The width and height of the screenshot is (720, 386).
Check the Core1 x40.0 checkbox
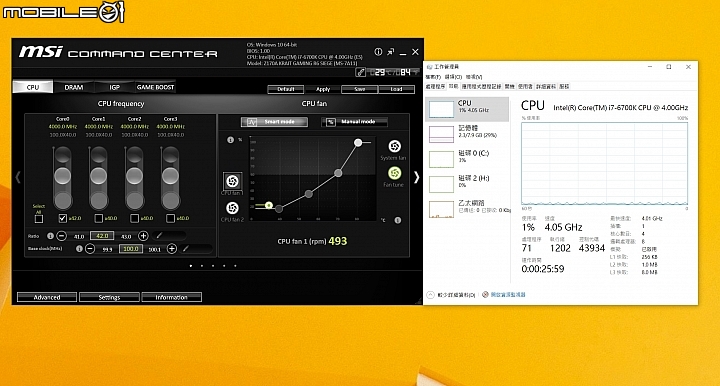(98, 218)
